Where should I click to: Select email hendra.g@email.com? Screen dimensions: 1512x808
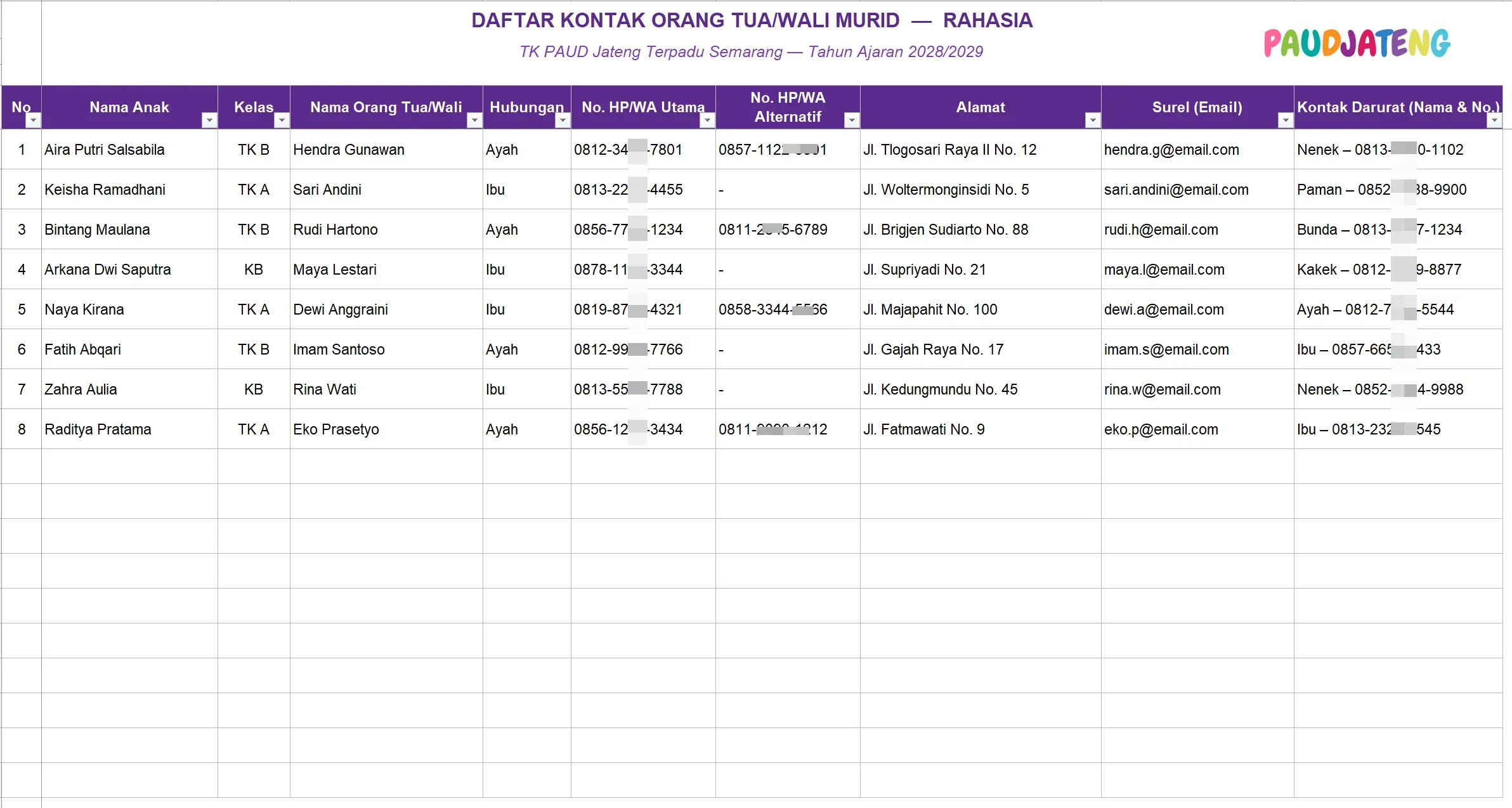(1197, 150)
